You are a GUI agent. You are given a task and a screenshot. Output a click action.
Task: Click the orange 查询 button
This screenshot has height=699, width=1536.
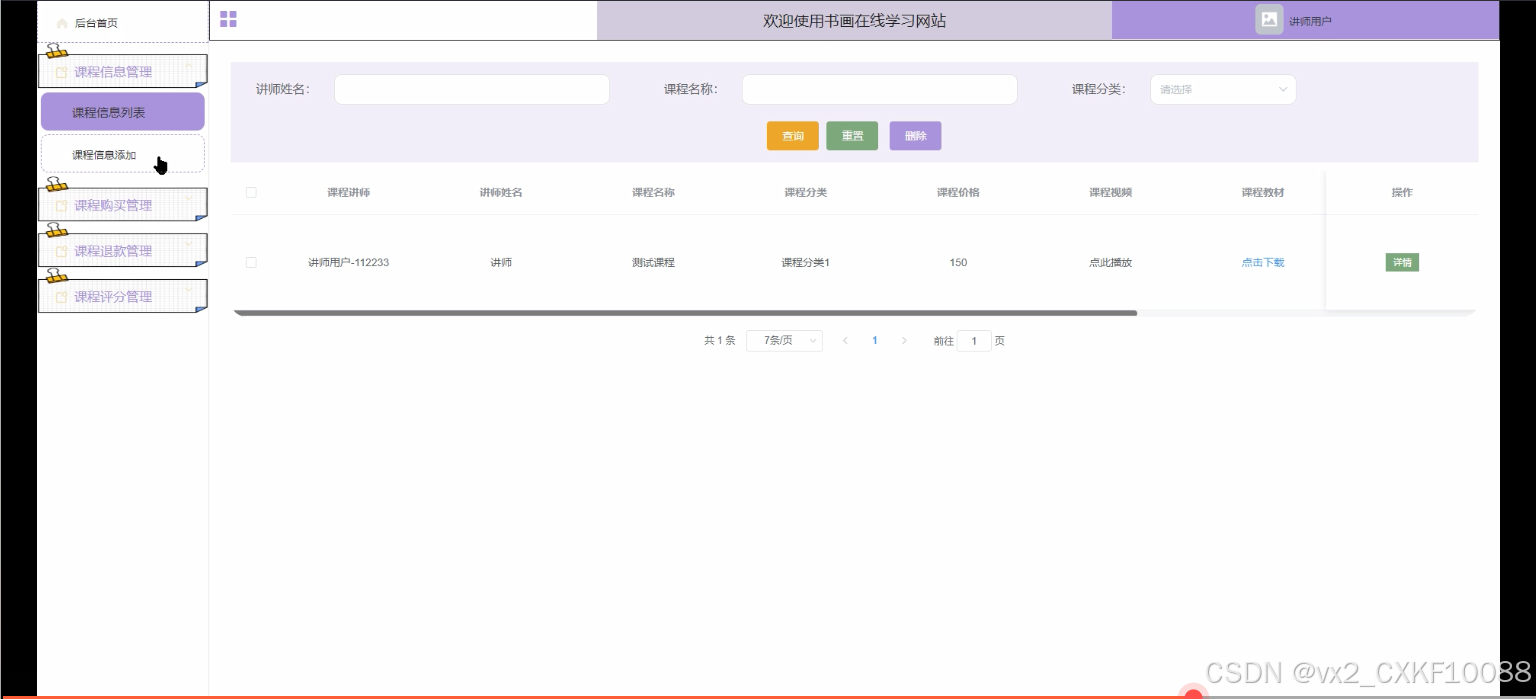793,136
